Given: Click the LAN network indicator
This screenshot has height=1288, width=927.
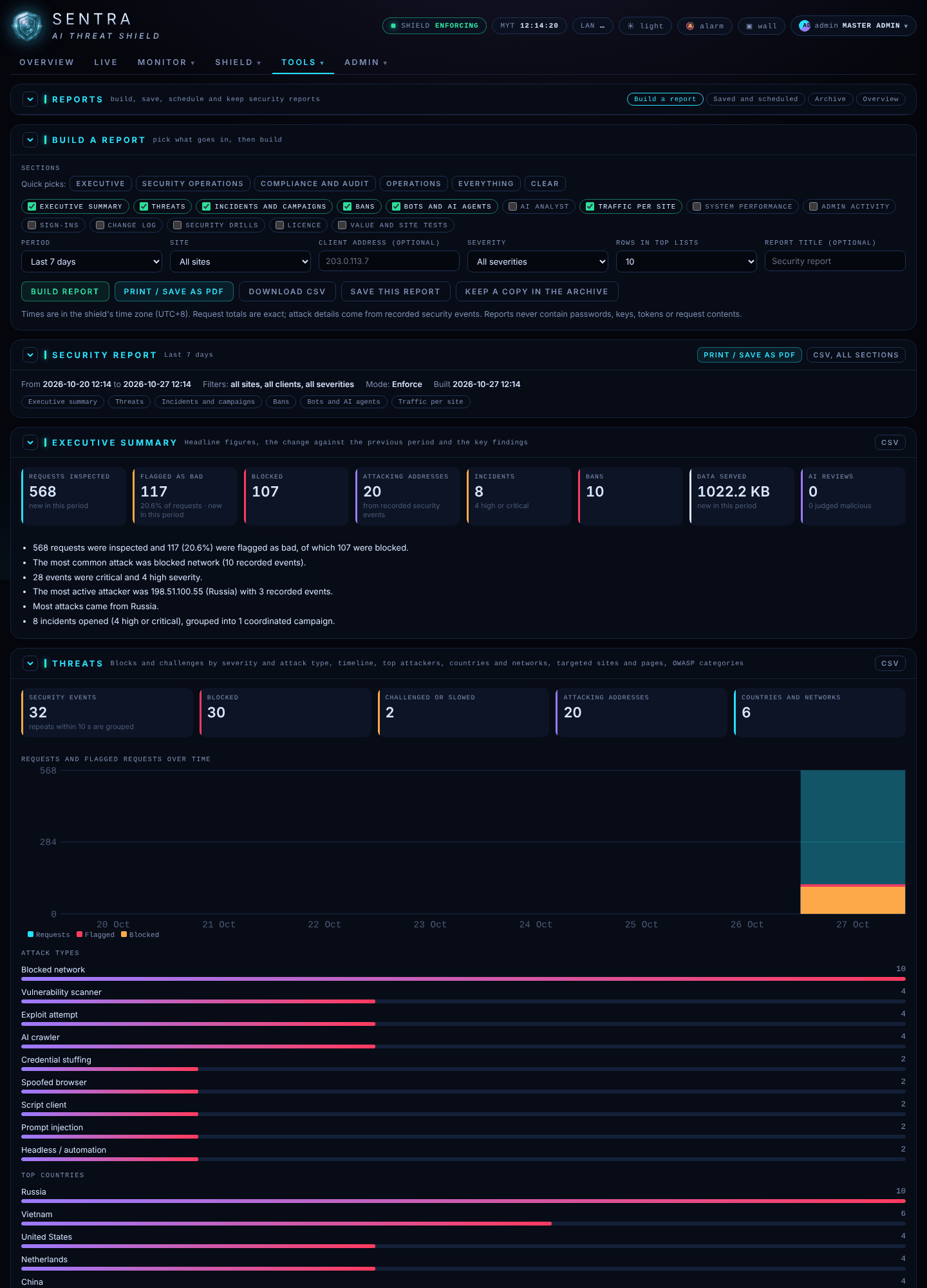Looking at the screenshot, I should click(x=592, y=26).
